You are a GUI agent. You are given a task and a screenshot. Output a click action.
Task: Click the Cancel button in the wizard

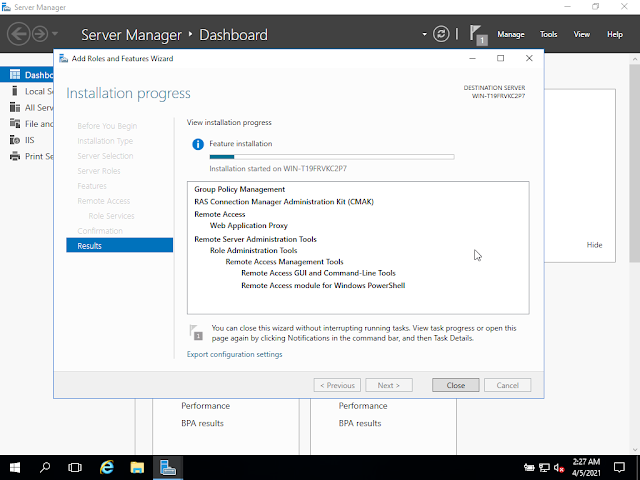[x=507, y=385]
